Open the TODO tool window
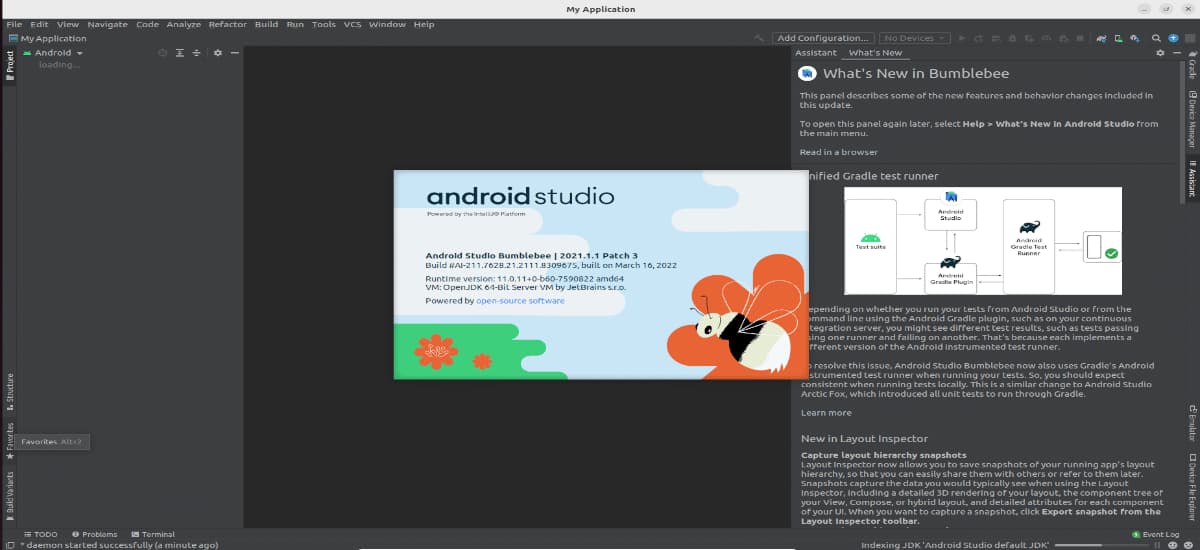The image size is (1200, 550). [40, 535]
